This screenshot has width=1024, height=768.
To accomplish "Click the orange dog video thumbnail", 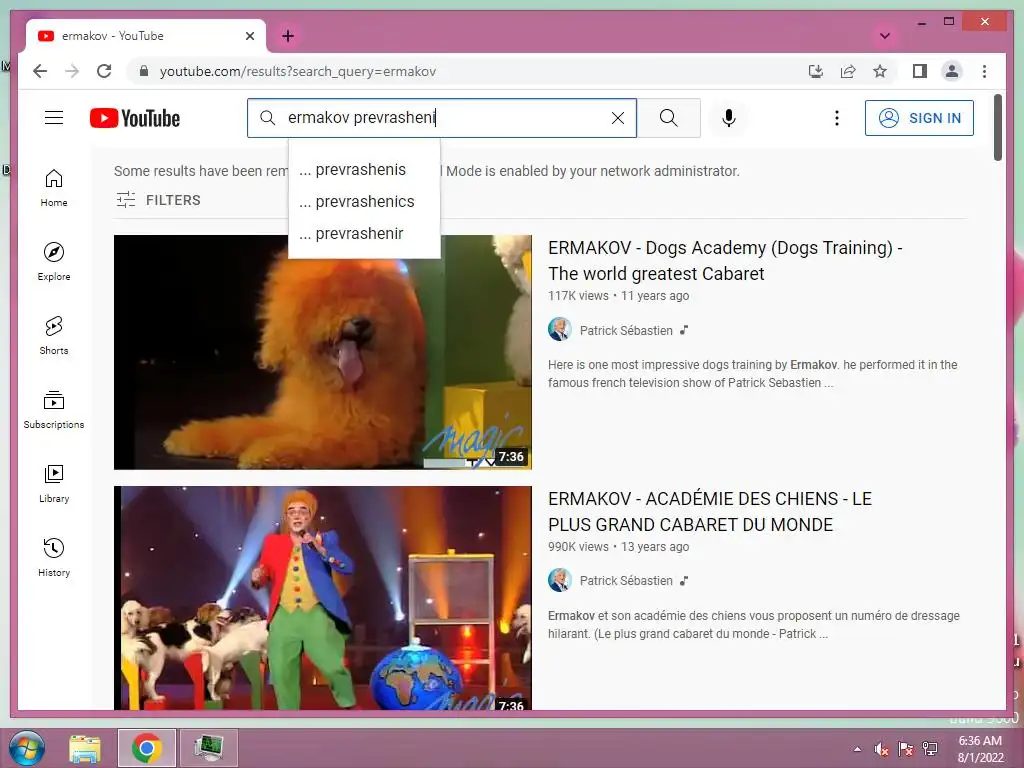I will point(323,352).
